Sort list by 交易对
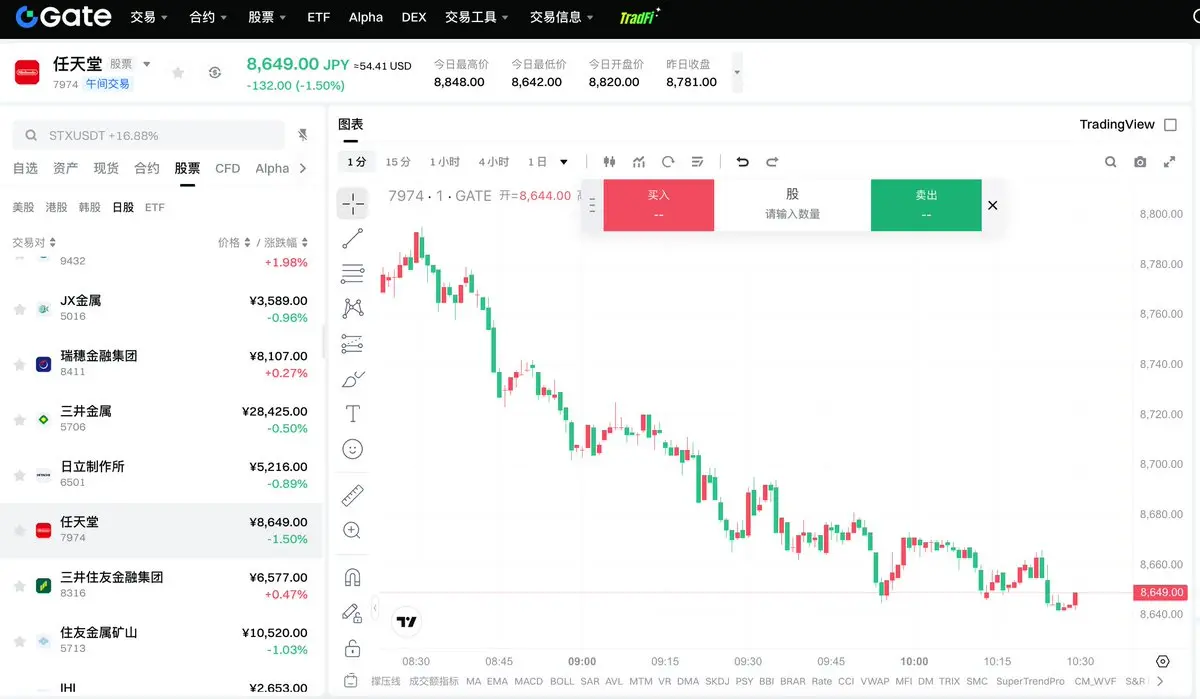Image resolution: width=1200 pixels, height=699 pixels. 34,242
